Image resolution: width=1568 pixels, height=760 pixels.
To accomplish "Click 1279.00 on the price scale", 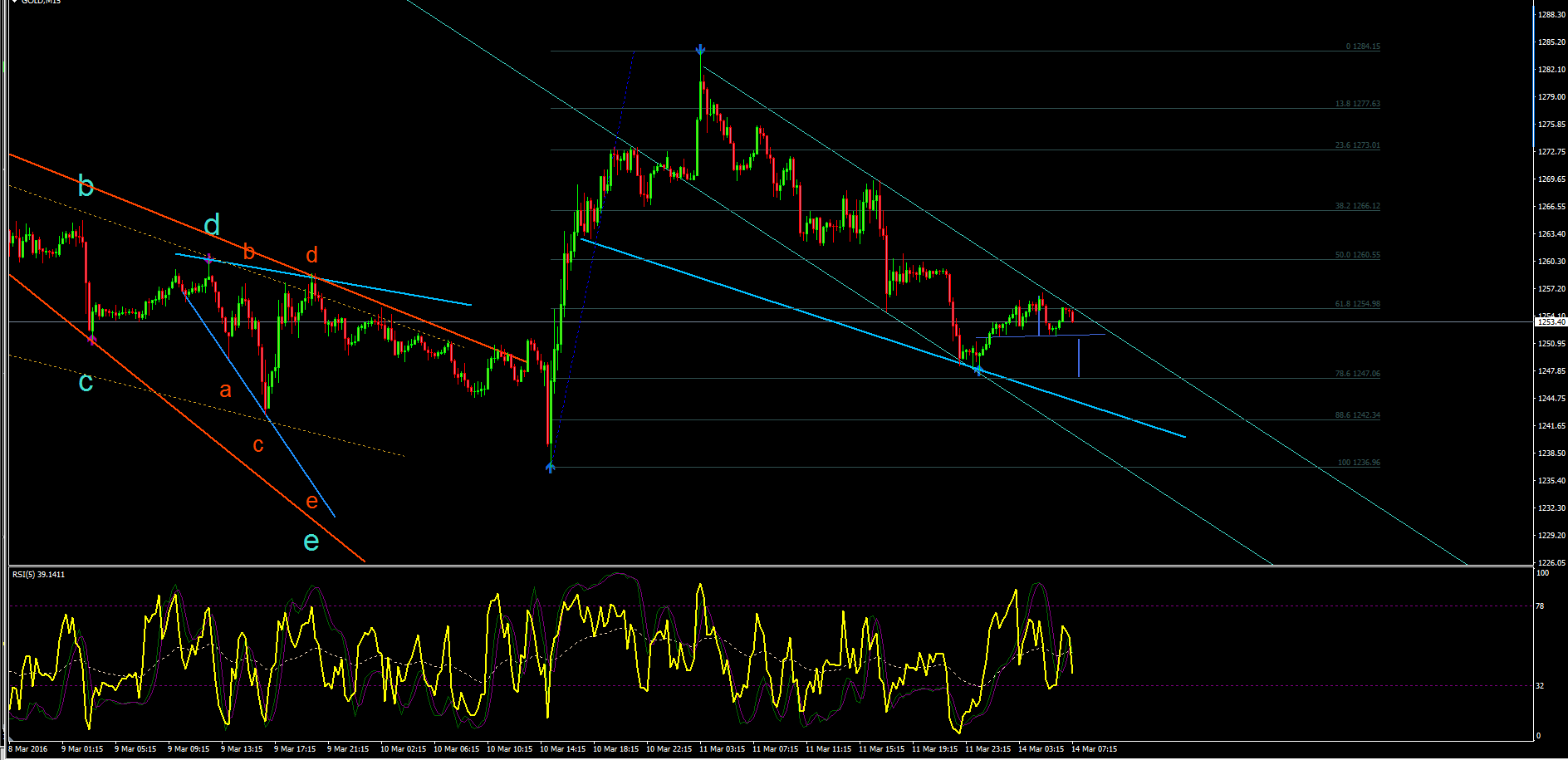I will [x=1551, y=97].
